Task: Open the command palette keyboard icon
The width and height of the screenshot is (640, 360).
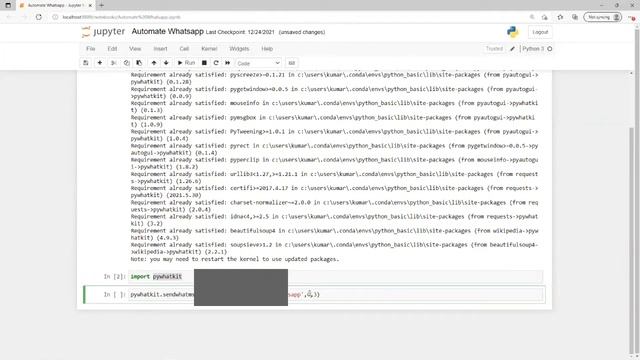Action: tap(291, 63)
